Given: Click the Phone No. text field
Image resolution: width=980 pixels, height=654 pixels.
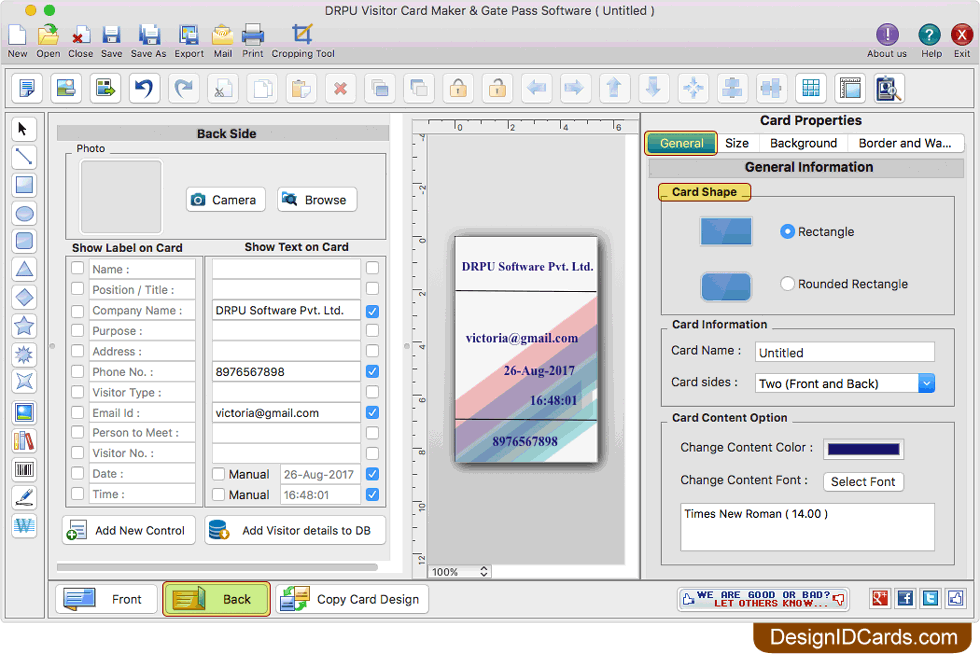Looking at the screenshot, I should coord(286,371).
